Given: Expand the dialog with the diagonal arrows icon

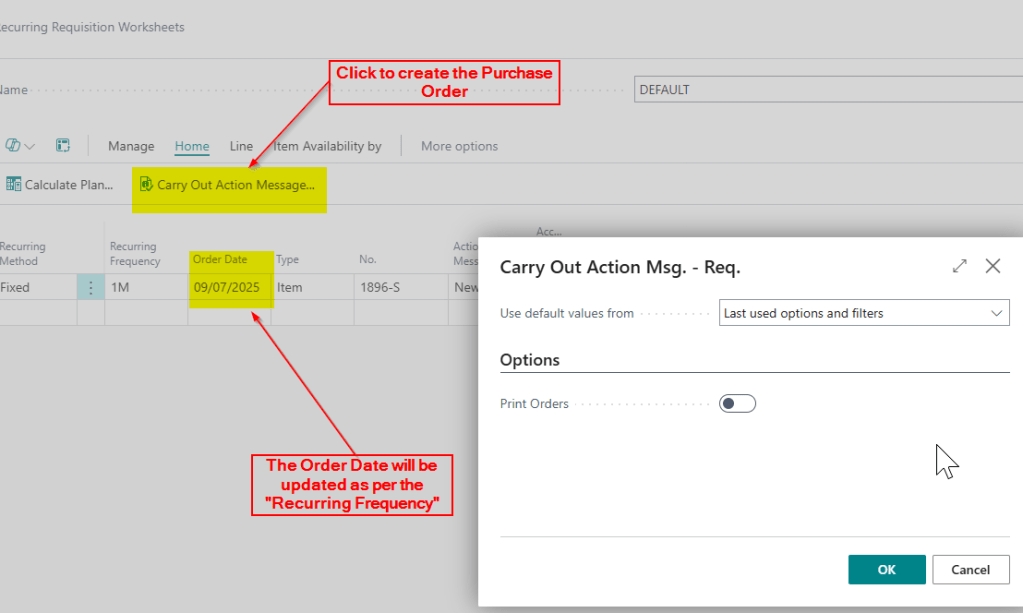Looking at the screenshot, I should tap(960, 266).
